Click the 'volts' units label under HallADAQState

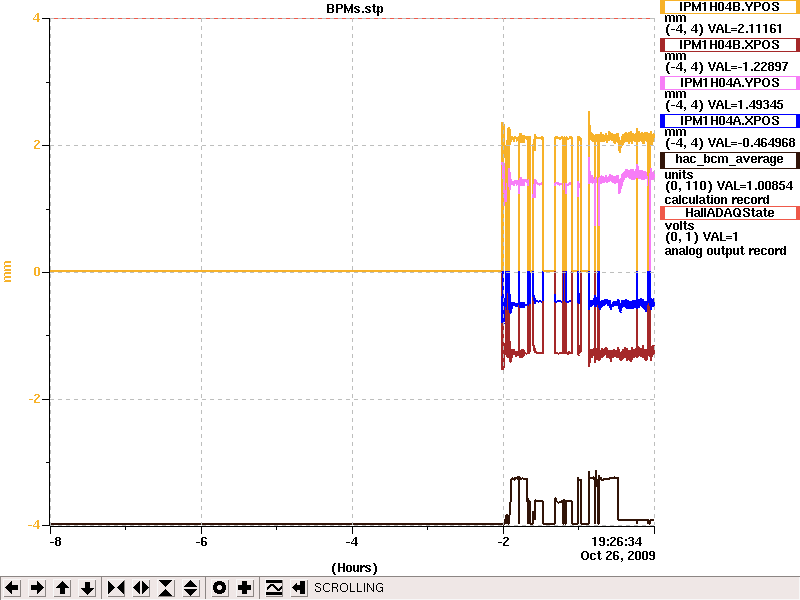(679, 226)
